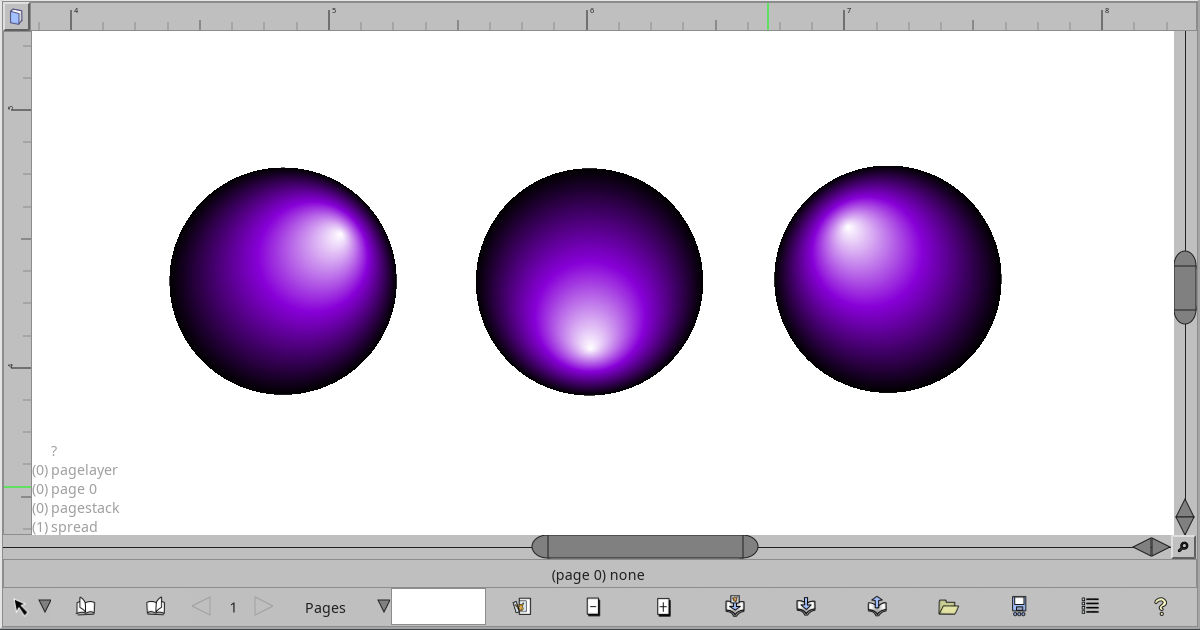Click the help question mark icon
This screenshot has height=630, width=1200.
point(1160,606)
